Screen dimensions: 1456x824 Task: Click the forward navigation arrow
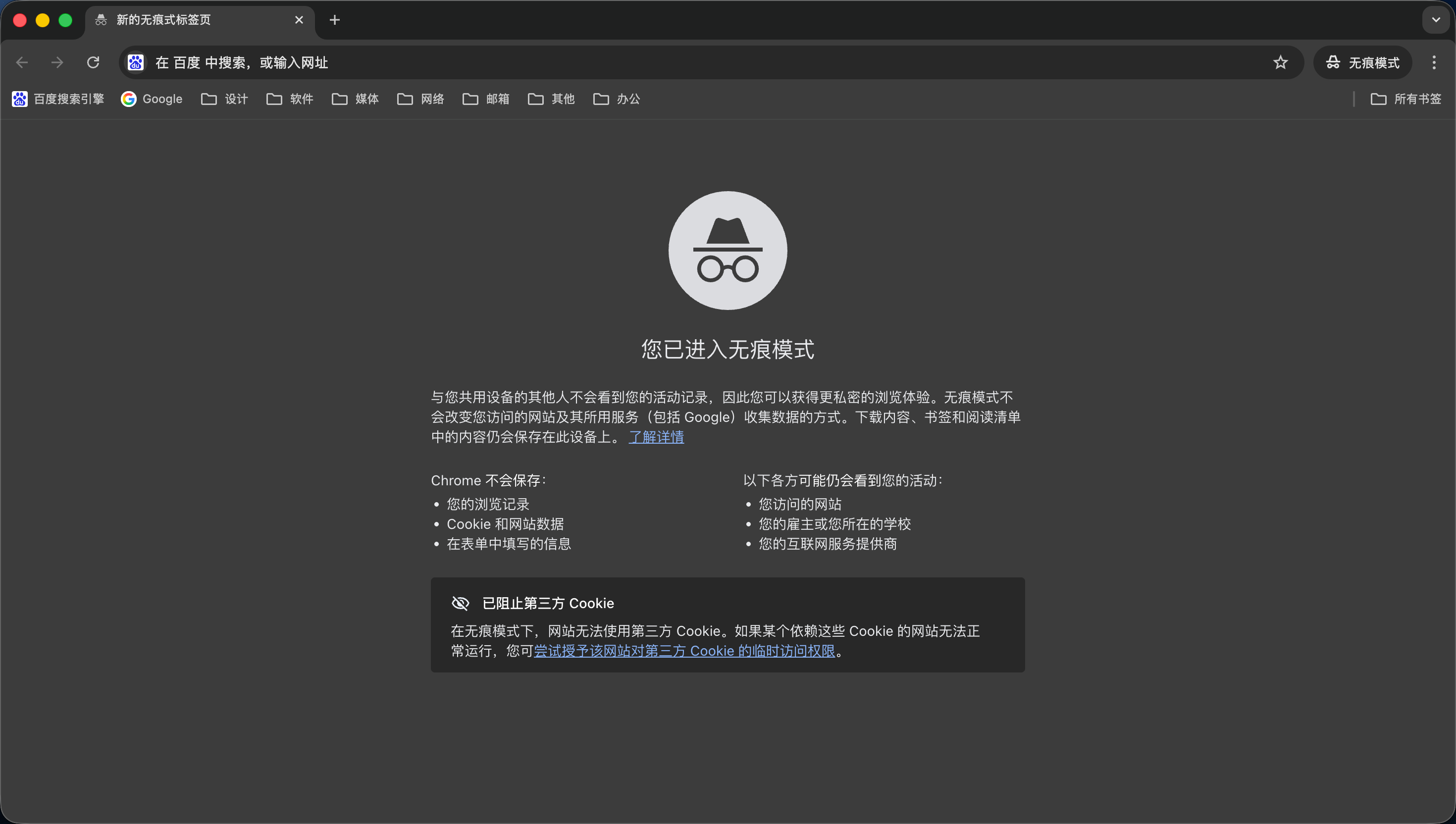[x=57, y=62]
